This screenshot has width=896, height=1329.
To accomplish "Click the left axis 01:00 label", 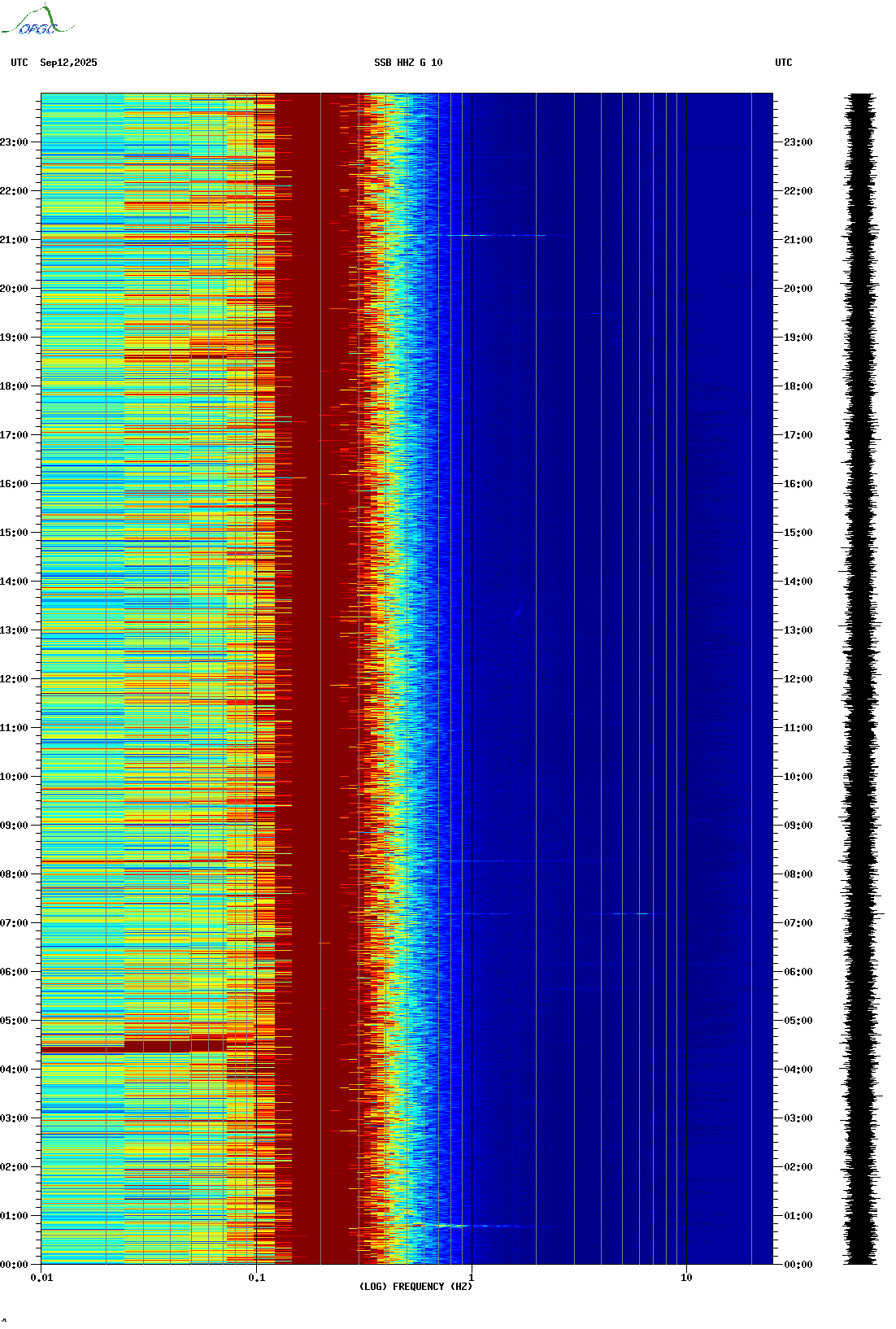I will point(14,1216).
